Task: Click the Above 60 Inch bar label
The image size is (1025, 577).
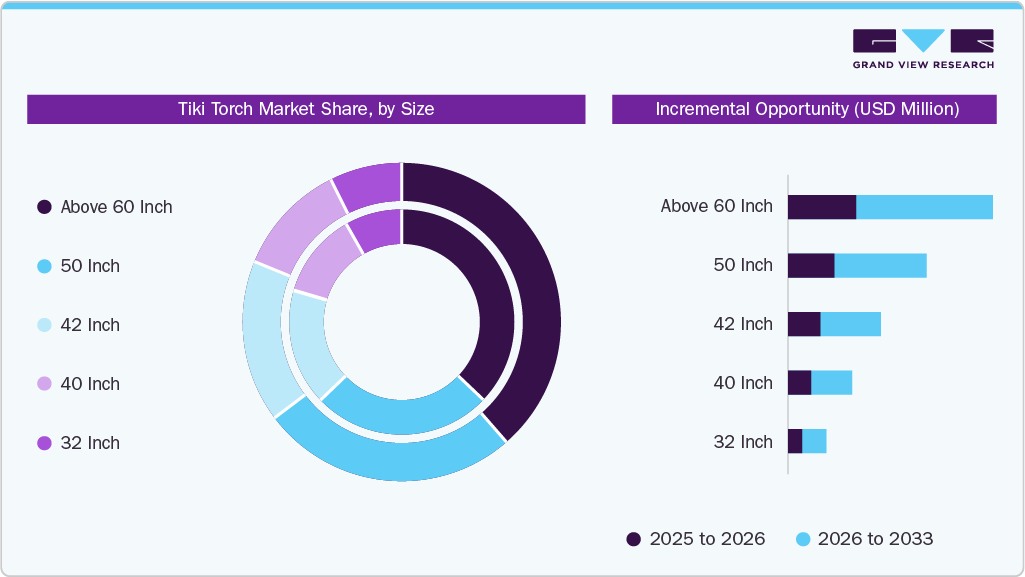Action: coord(716,206)
